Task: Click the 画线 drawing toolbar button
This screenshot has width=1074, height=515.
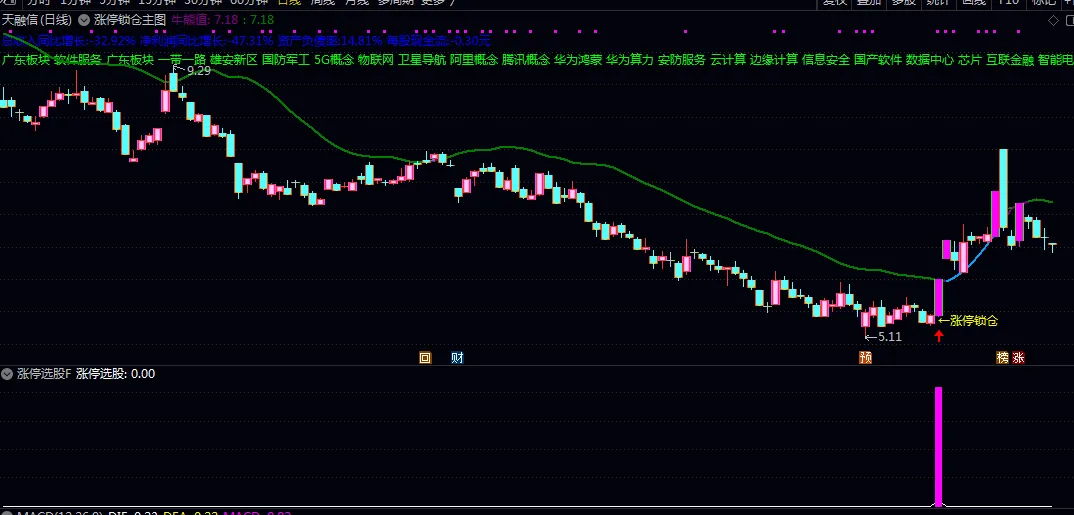Action: [x=973, y=3]
